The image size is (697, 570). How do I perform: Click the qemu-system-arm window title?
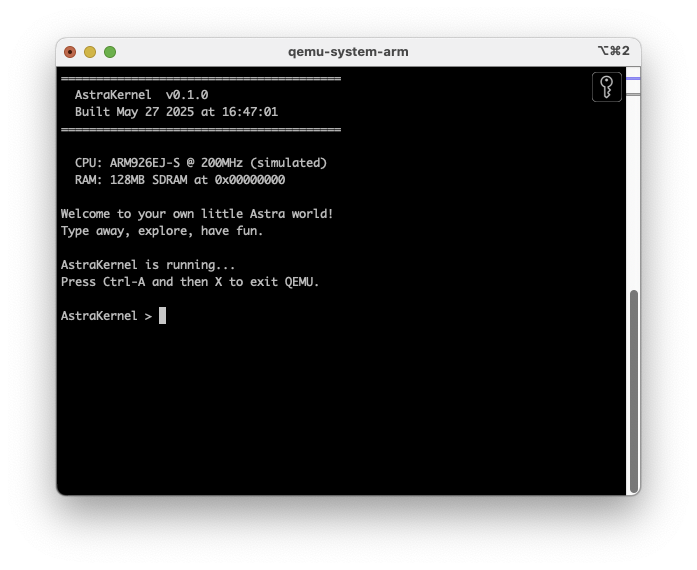coord(348,52)
